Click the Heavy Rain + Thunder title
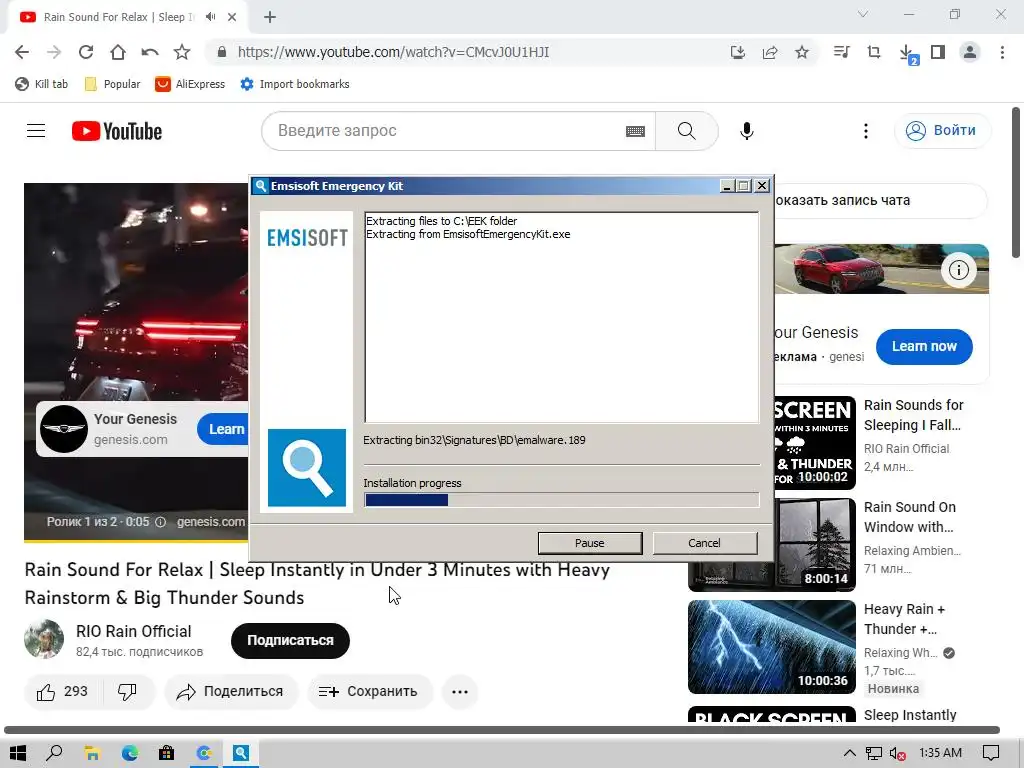This screenshot has width=1024, height=768. point(904,619)
